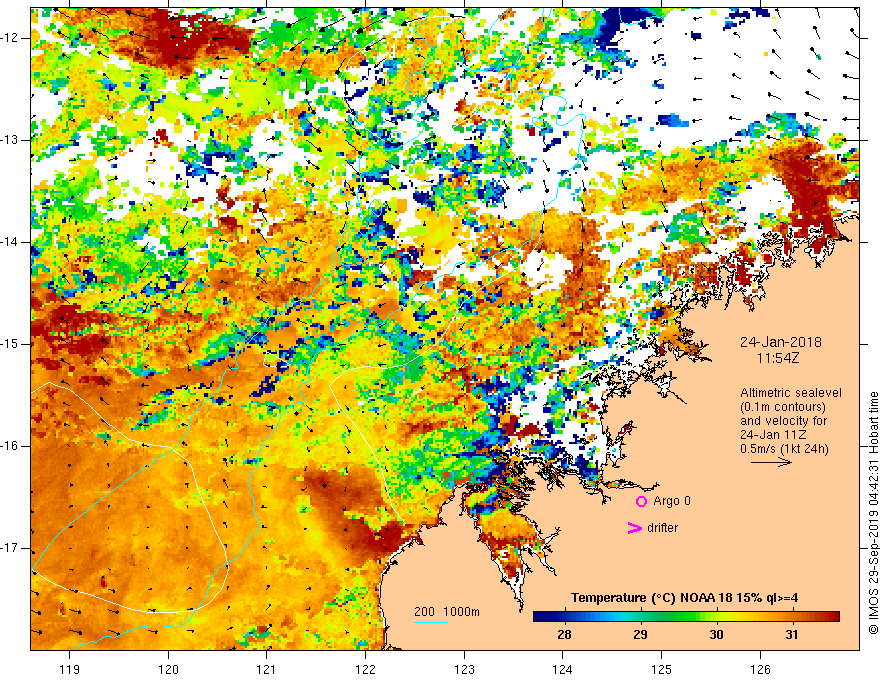Click the color bar value '31'
Viewport: 880px width, 680px height.
point(792,635)
